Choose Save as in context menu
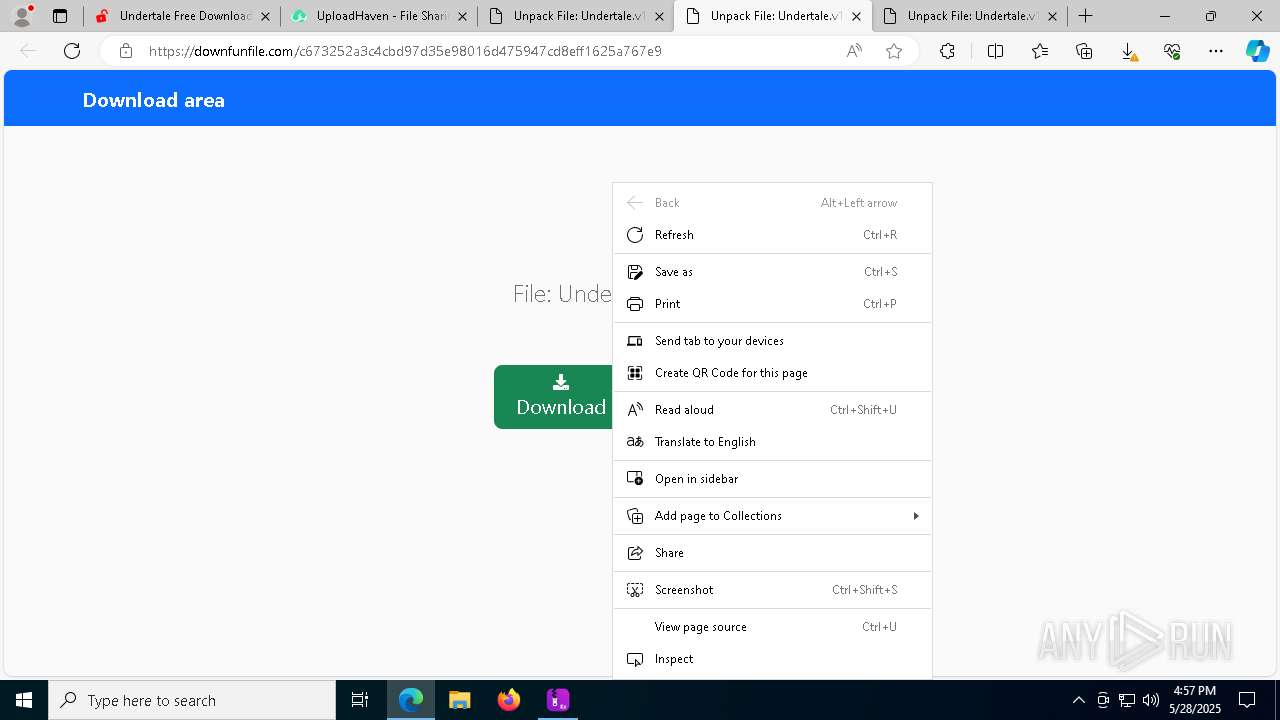1280x720 pixels. (x=772, y=272)
